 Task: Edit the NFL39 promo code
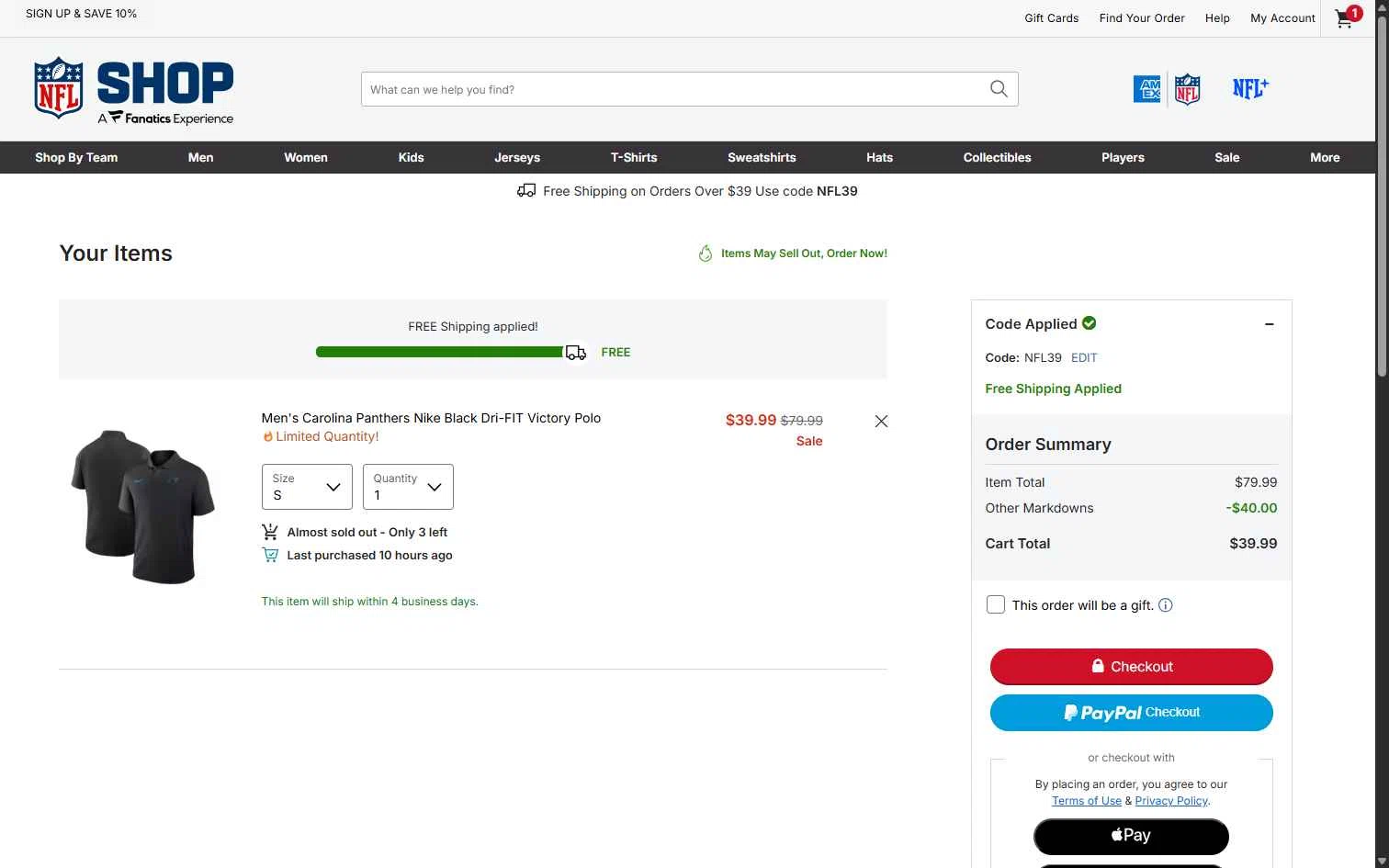(x=1084, y=358)
